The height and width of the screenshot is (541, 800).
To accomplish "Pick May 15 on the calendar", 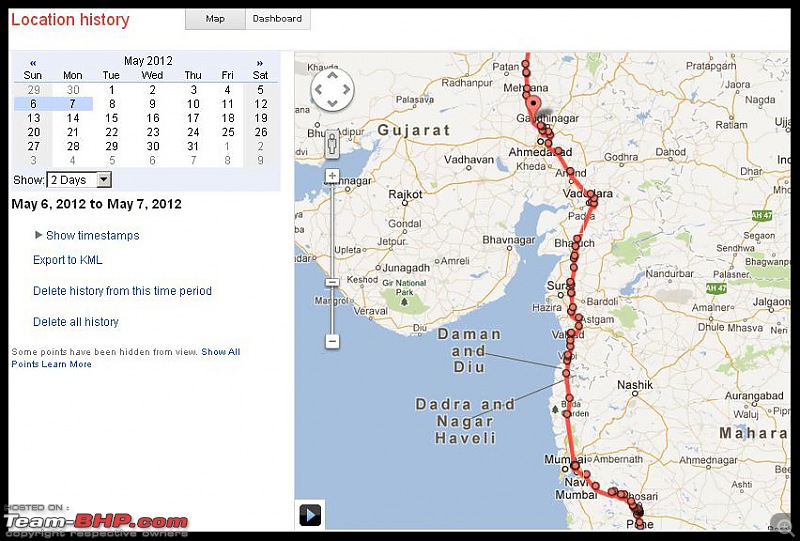I will [111, 118].
